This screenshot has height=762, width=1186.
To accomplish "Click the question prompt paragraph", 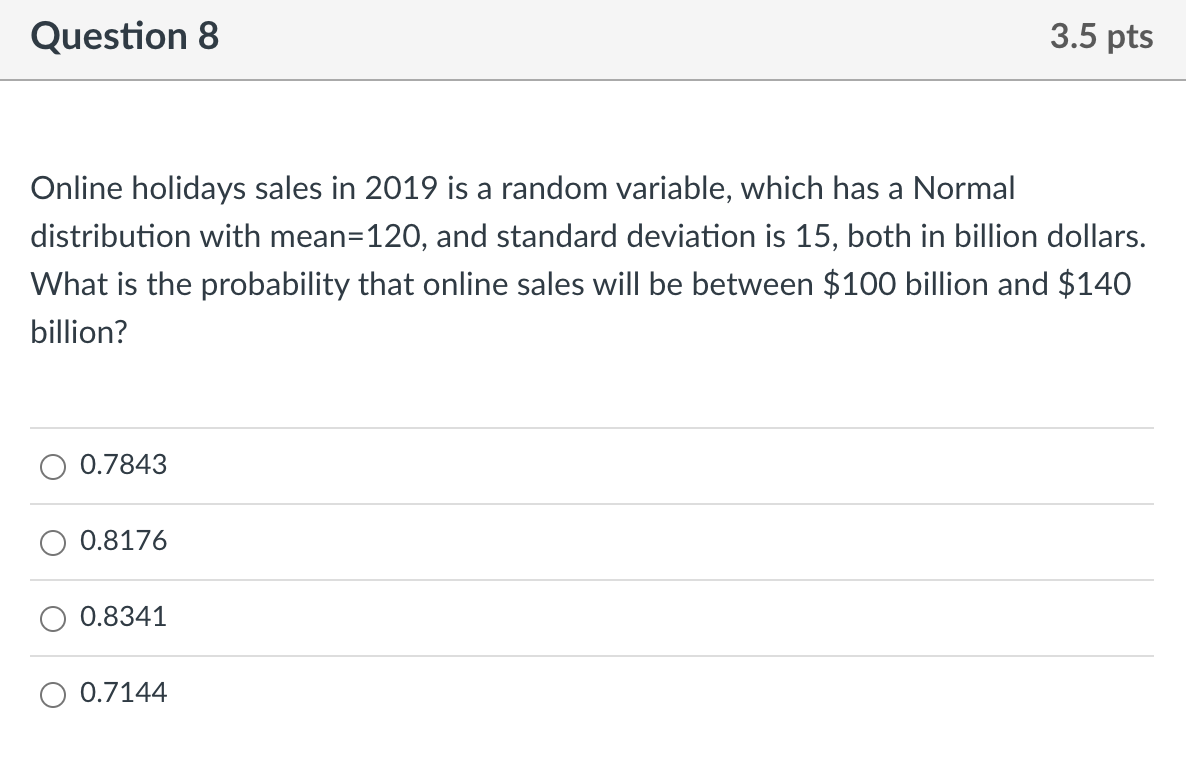I will point(590,260).
